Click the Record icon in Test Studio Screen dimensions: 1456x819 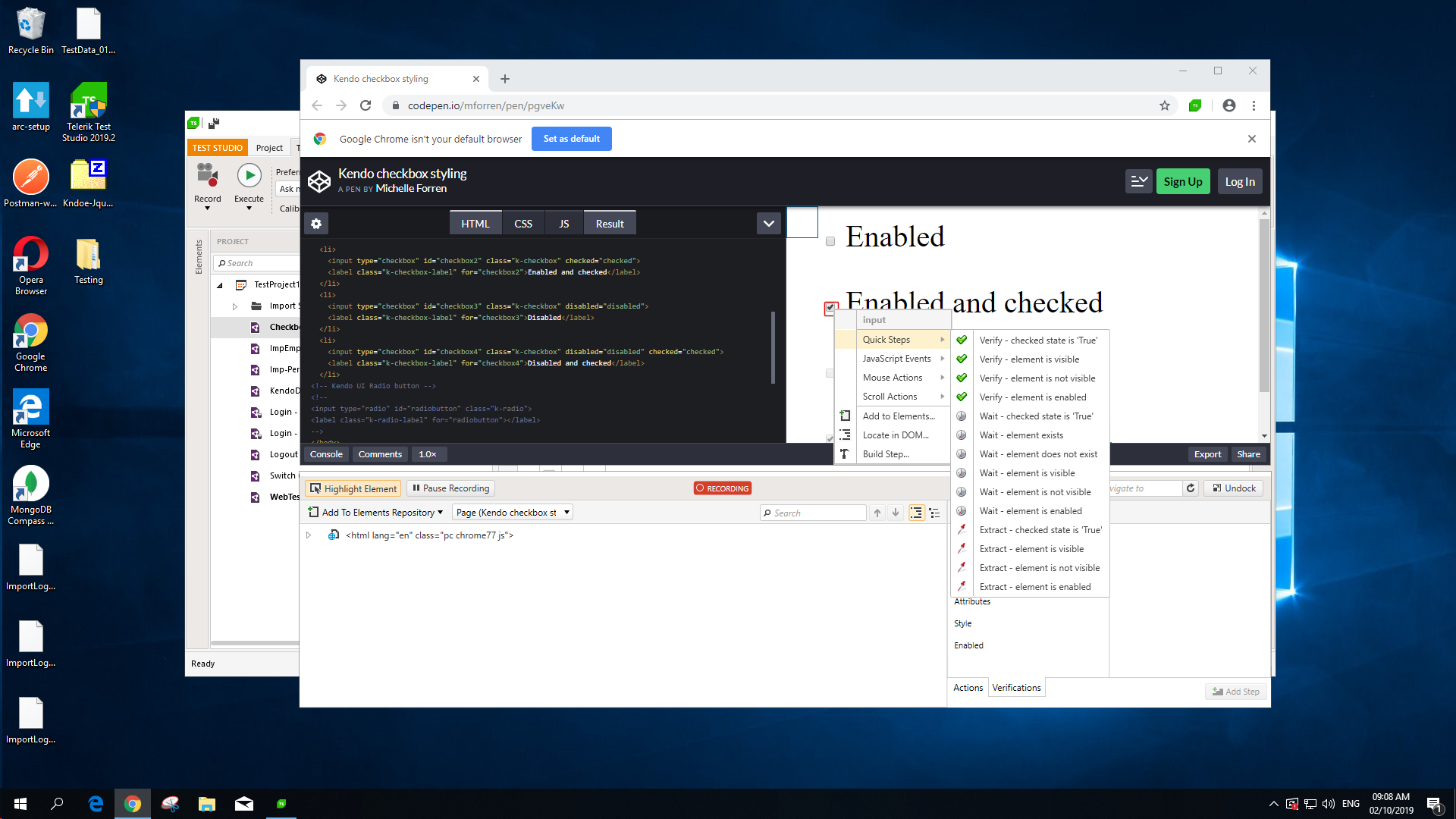207,176
